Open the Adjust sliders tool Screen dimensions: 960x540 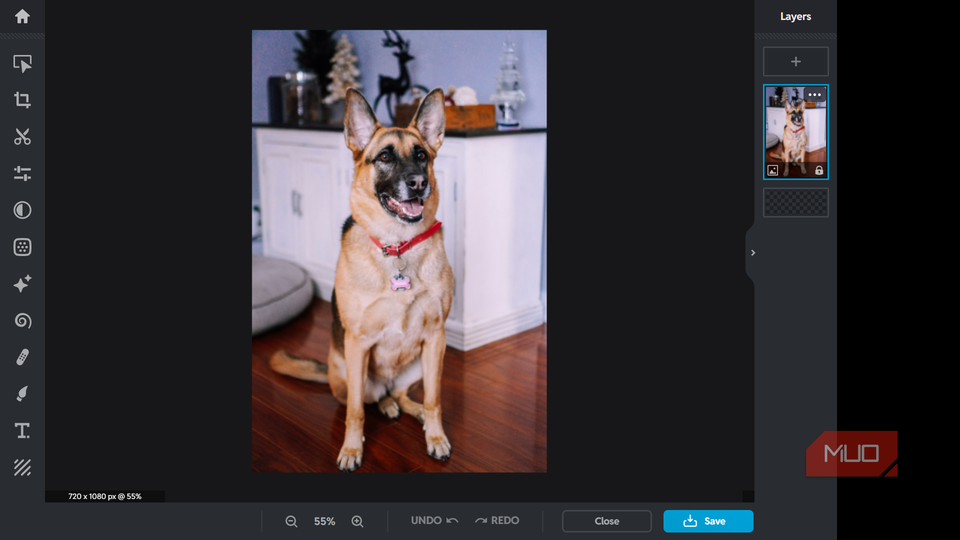(23, 173)
